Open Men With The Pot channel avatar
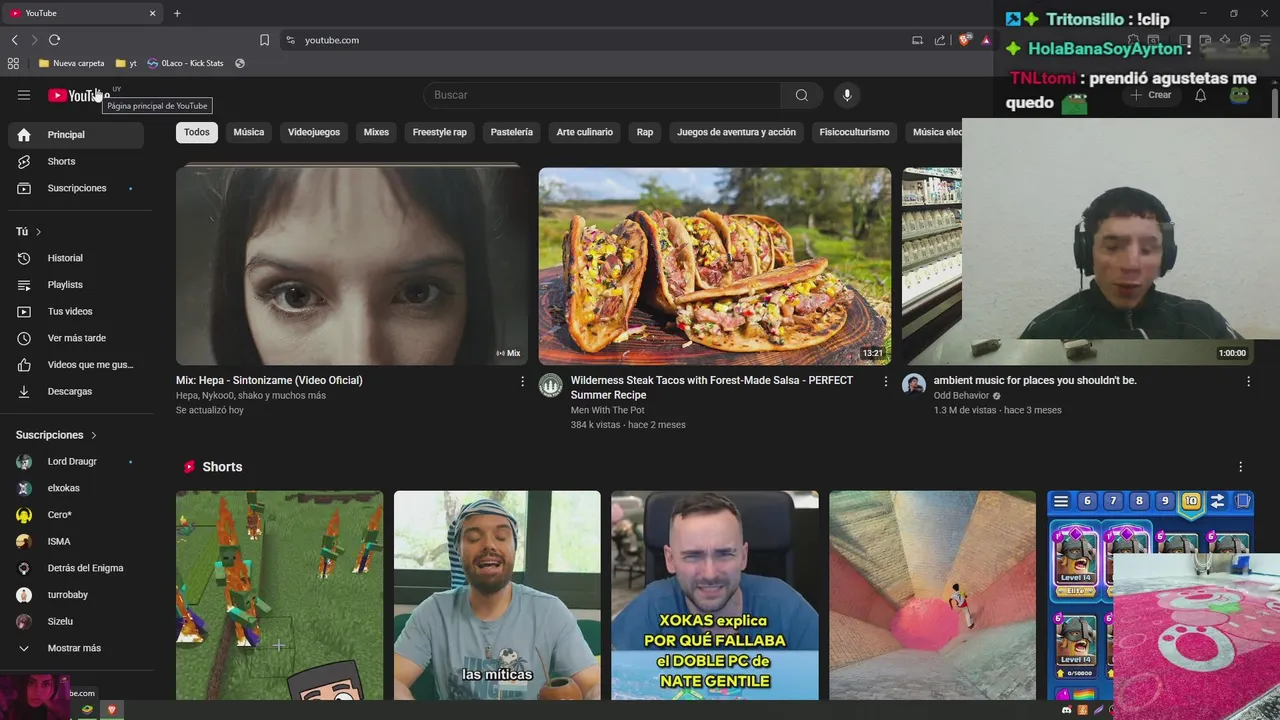Image resolution: width=1280 pixels, height=720 pixels. (551, 385)
